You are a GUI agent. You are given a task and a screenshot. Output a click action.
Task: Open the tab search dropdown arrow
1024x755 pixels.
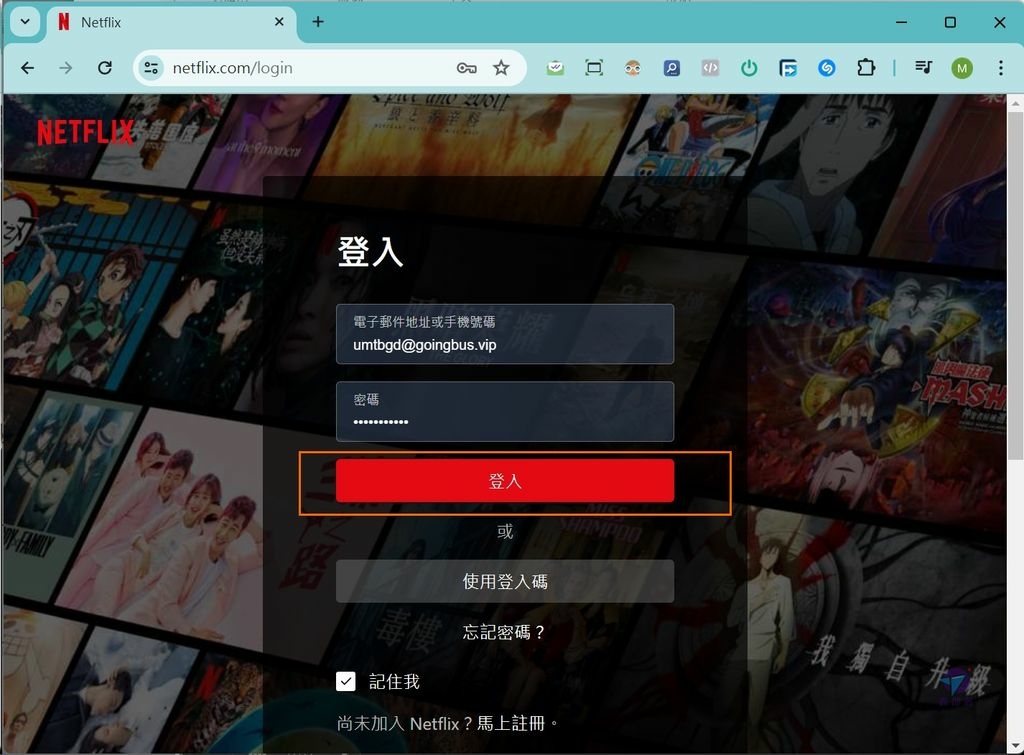point(25,22)
